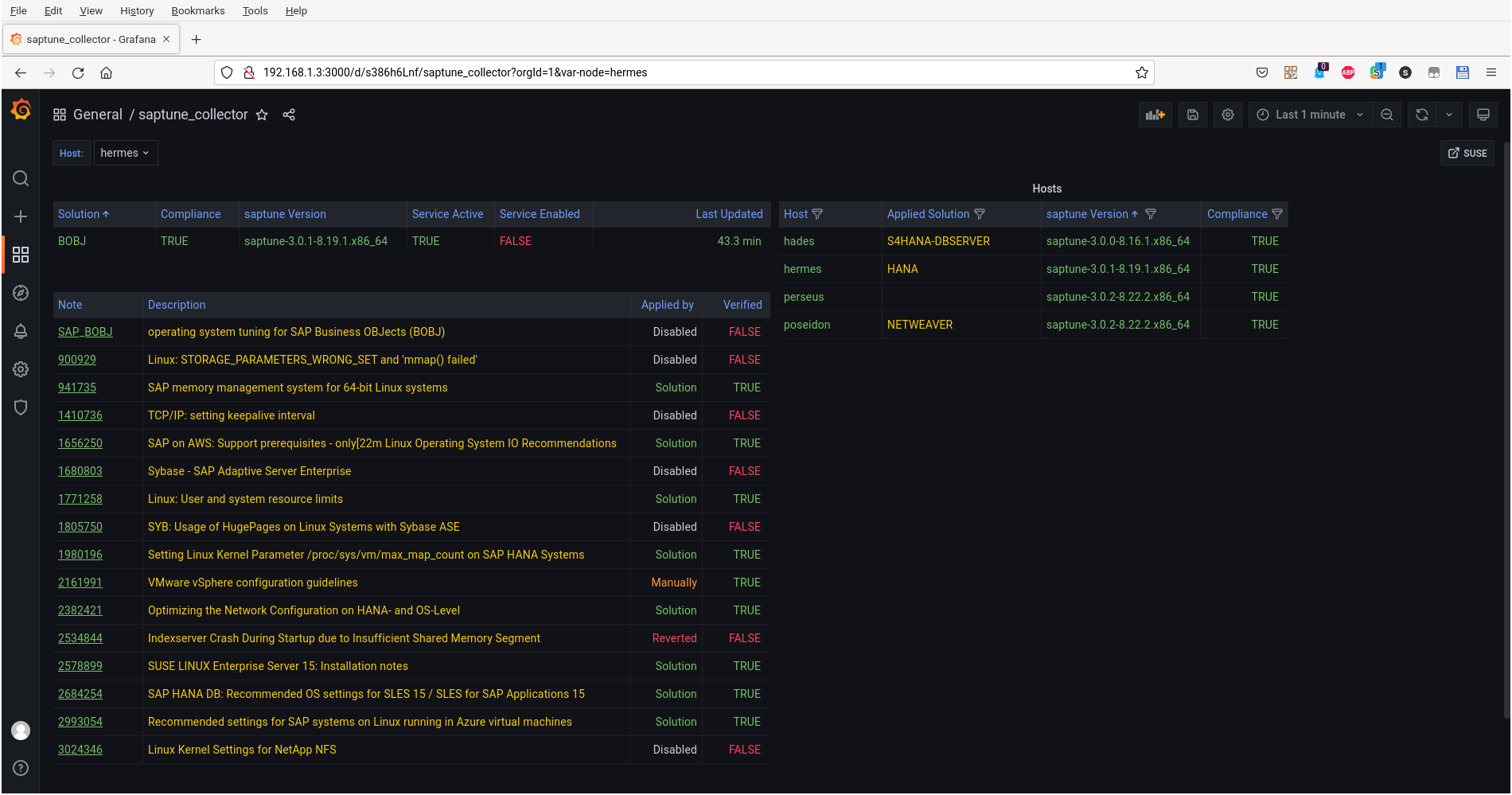
Task: Open the Explore compass icon in sidebar
Action: (x=21, y=293)
